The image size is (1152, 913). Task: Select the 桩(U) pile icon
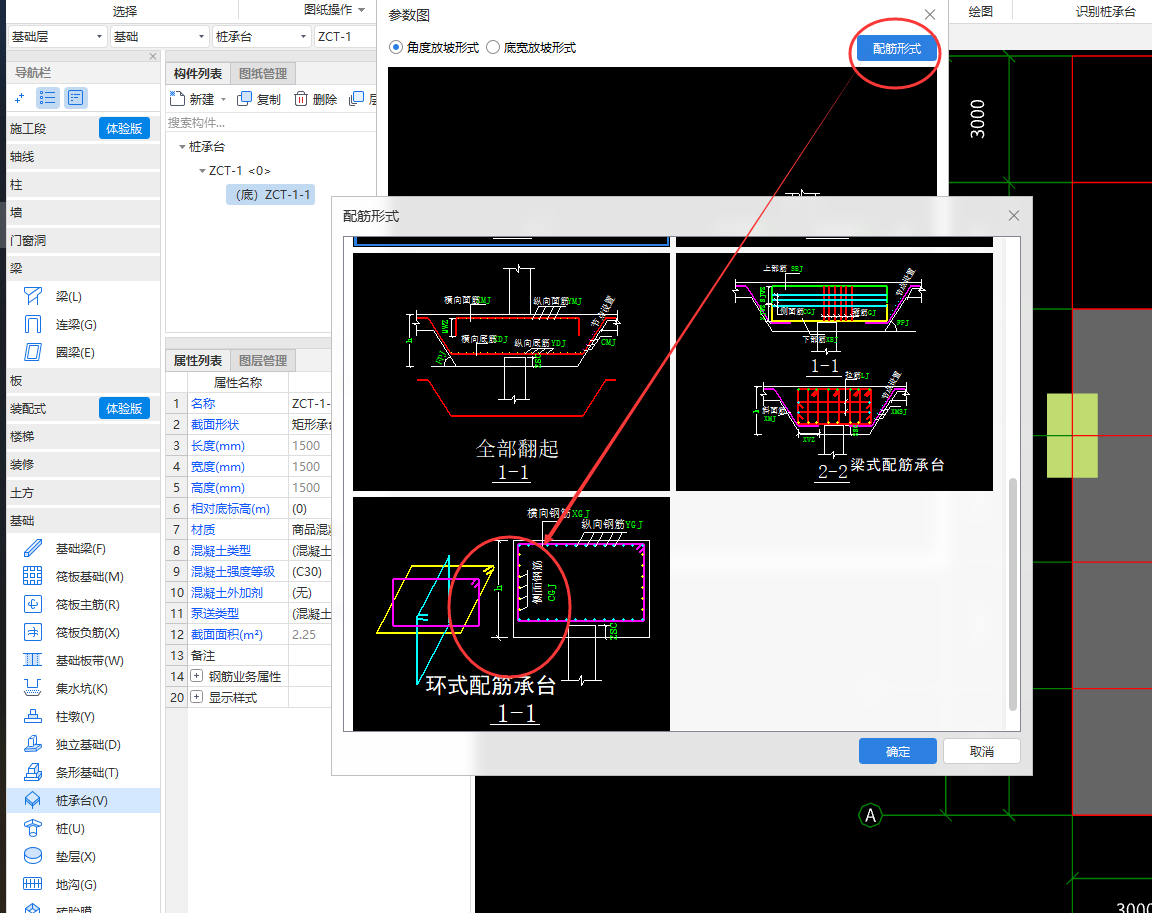click(32, 828)
